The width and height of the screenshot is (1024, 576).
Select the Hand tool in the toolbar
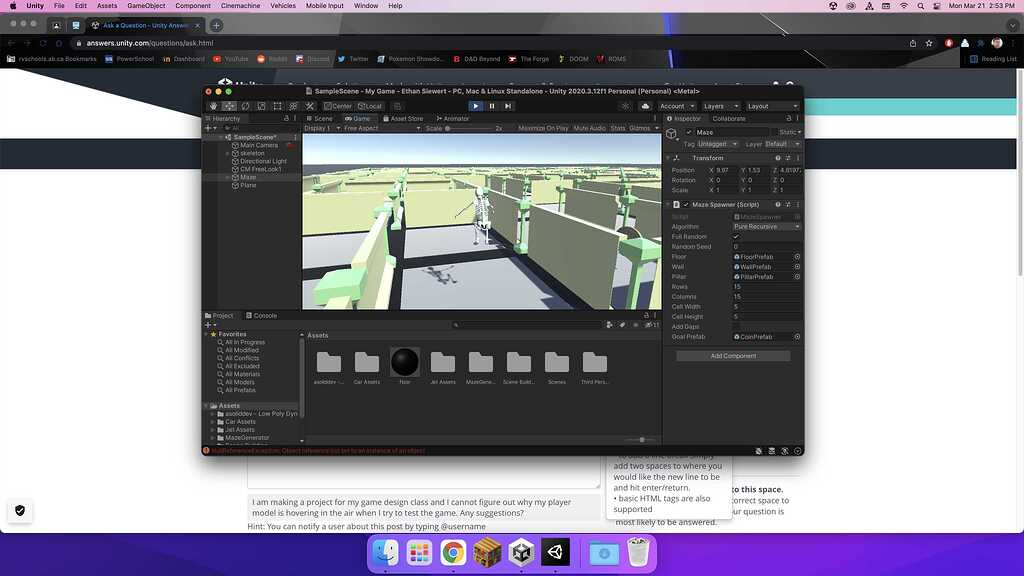pos(213,106)
